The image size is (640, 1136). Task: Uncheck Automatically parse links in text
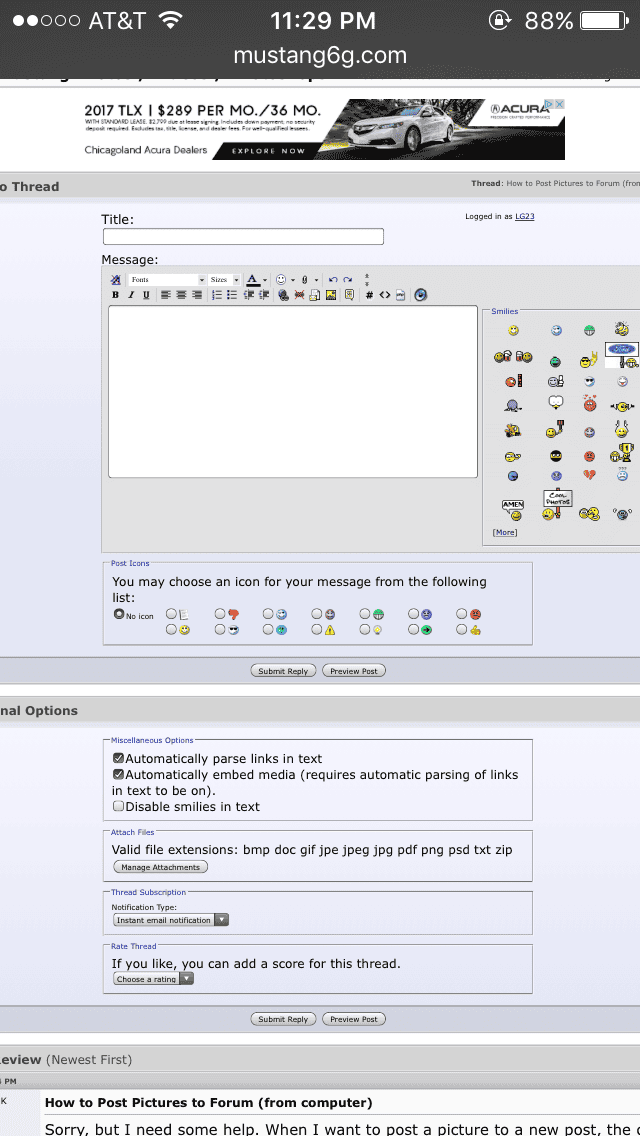119,759
